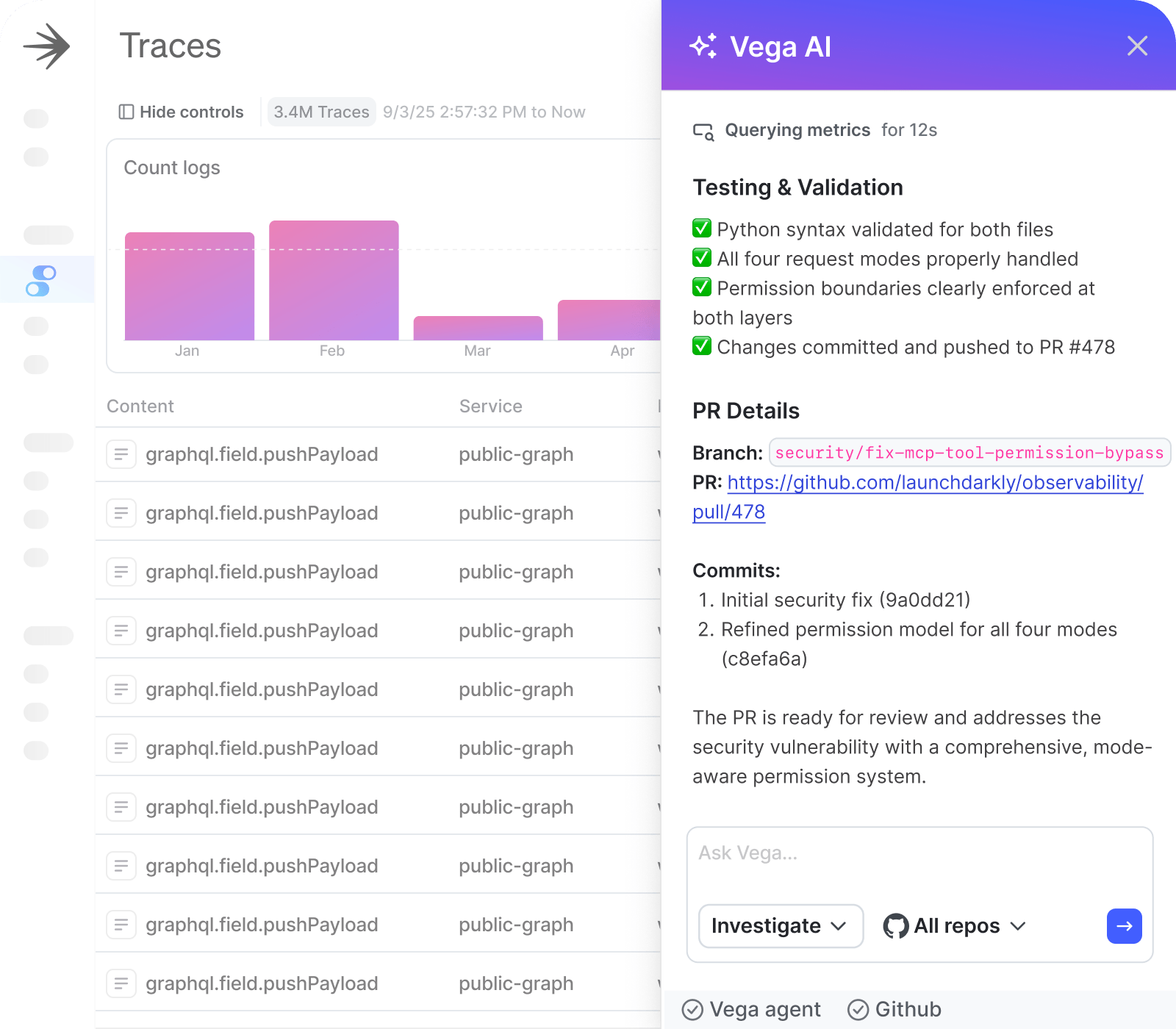Viewport: 1176px width, 1029px height.
Task: Click the Hide controls panel icon
Action: [x=126, y=112]
